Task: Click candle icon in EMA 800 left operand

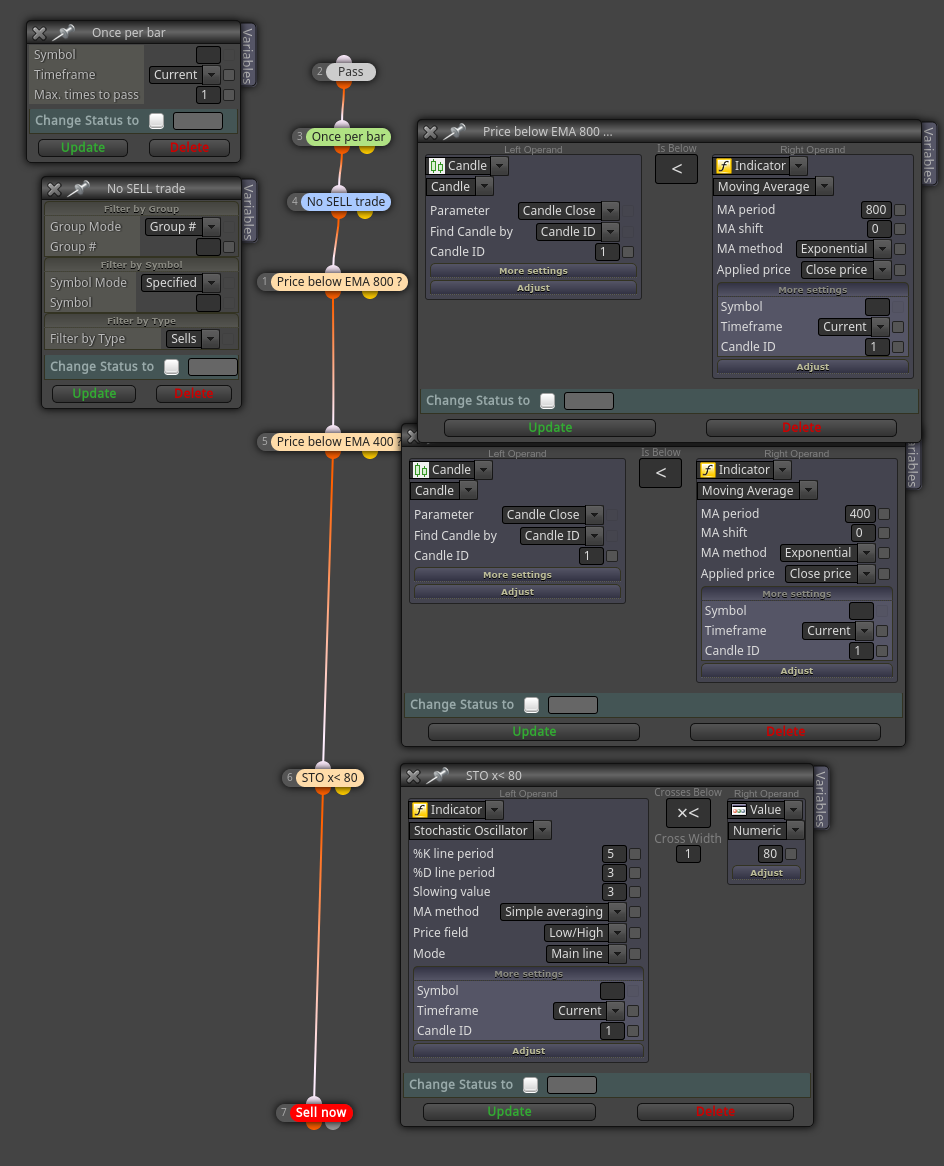Action: (437, 166)
